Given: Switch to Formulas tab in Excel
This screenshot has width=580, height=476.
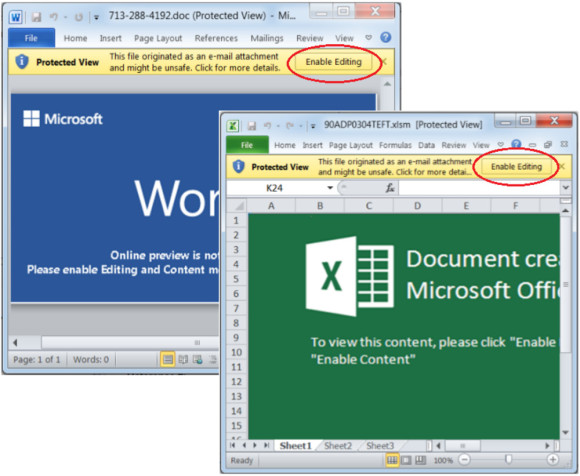Looking at the screenshot, I should [x=395, y=145].
